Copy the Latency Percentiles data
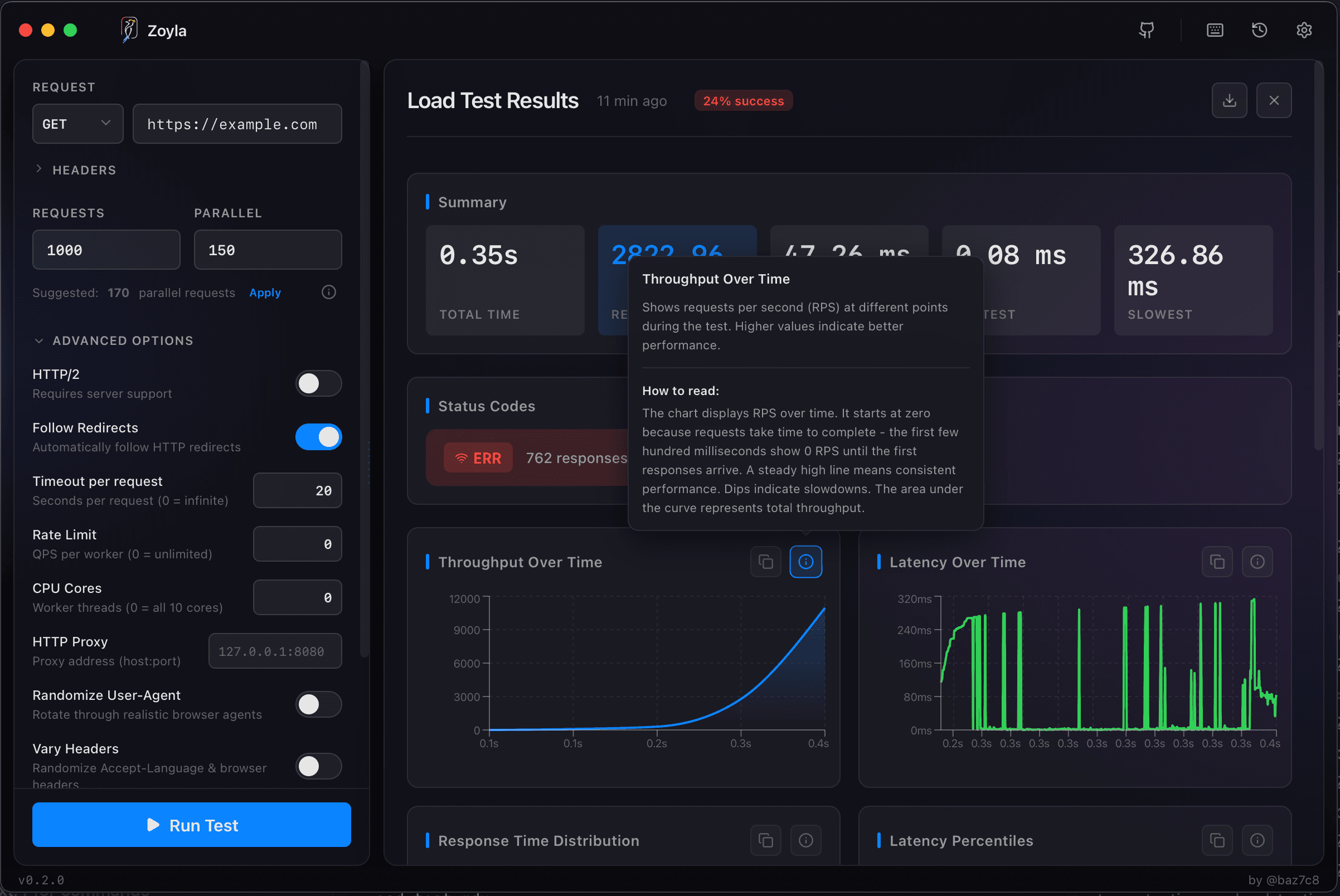Viewport: 1340px width, 896px height. tap(1217, 840)
